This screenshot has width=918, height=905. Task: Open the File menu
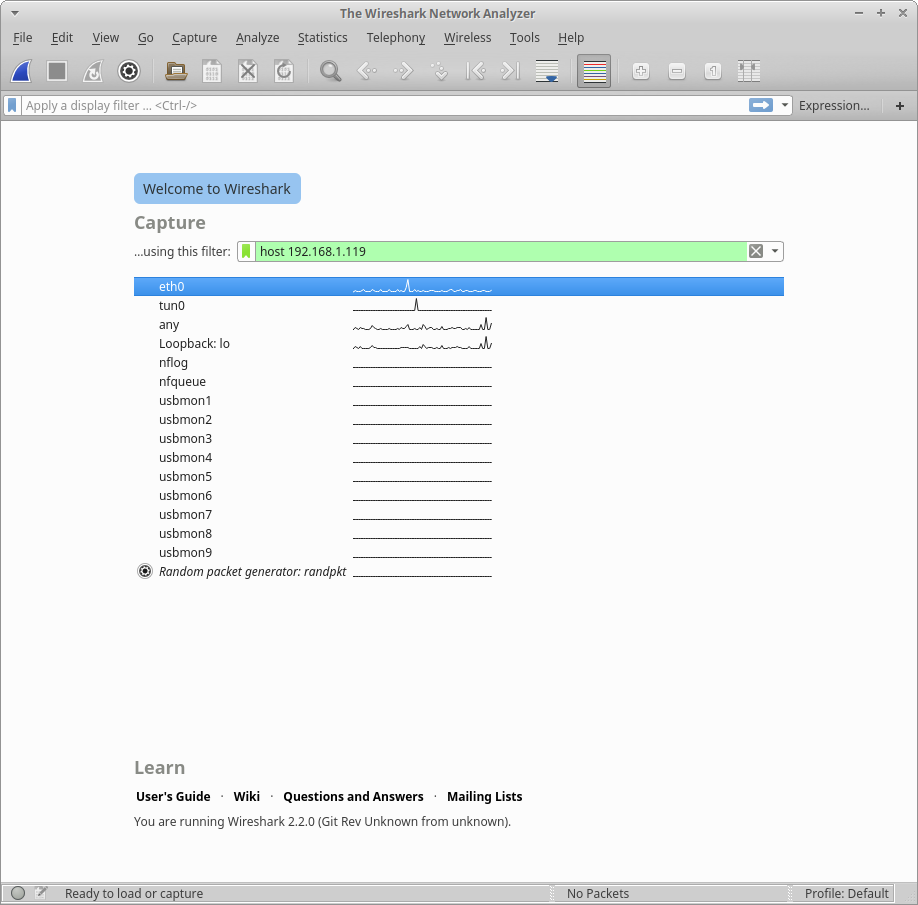point(23,37)
